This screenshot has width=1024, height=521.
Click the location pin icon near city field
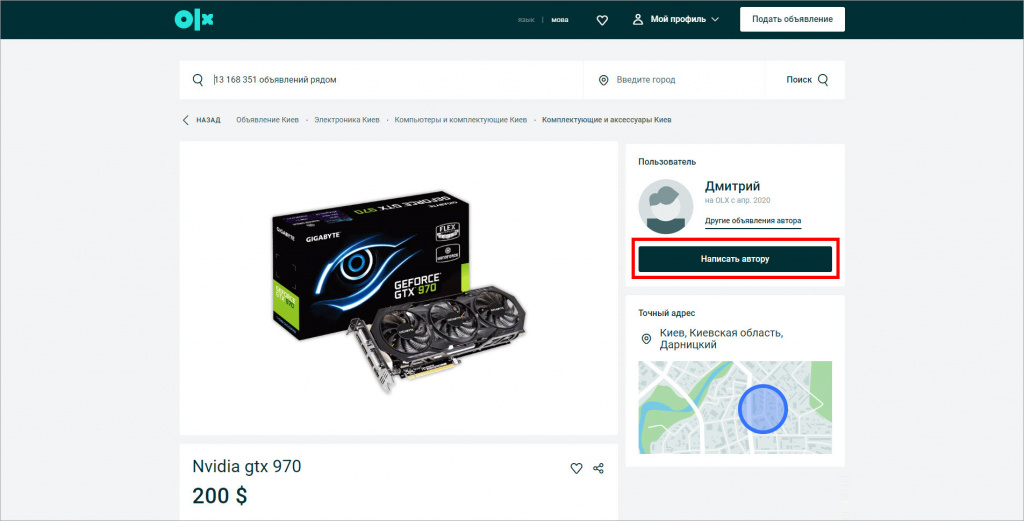[603, 80]
